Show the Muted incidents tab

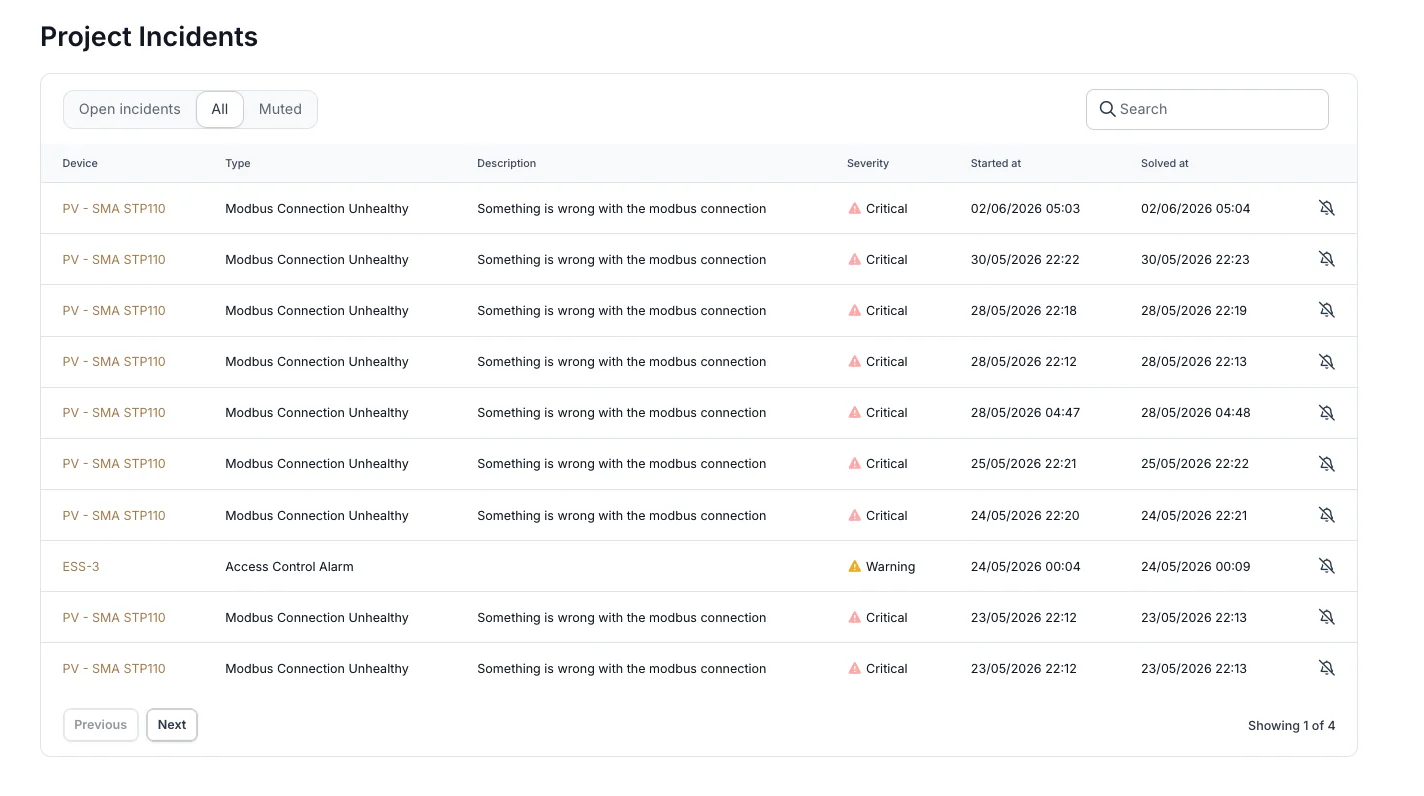[280, 109]
